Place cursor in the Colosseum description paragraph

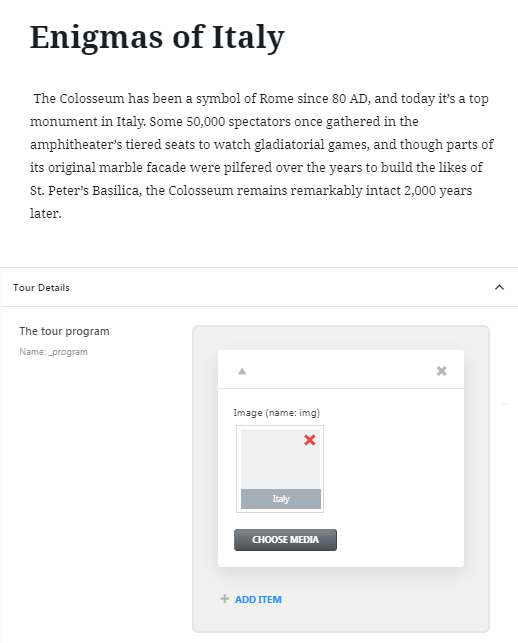click(x=261, y=156)
